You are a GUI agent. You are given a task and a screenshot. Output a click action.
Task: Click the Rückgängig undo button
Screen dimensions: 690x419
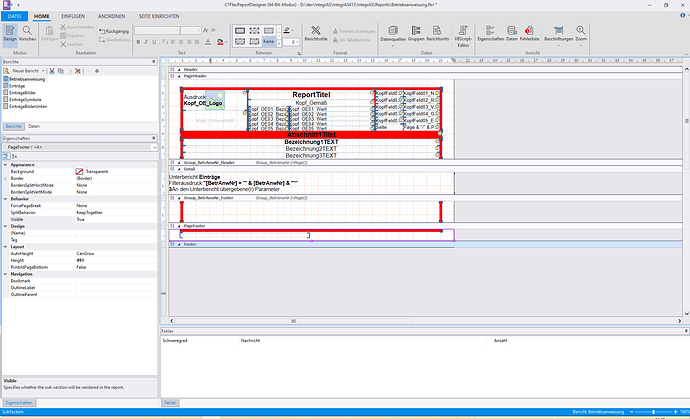(115, 32)
